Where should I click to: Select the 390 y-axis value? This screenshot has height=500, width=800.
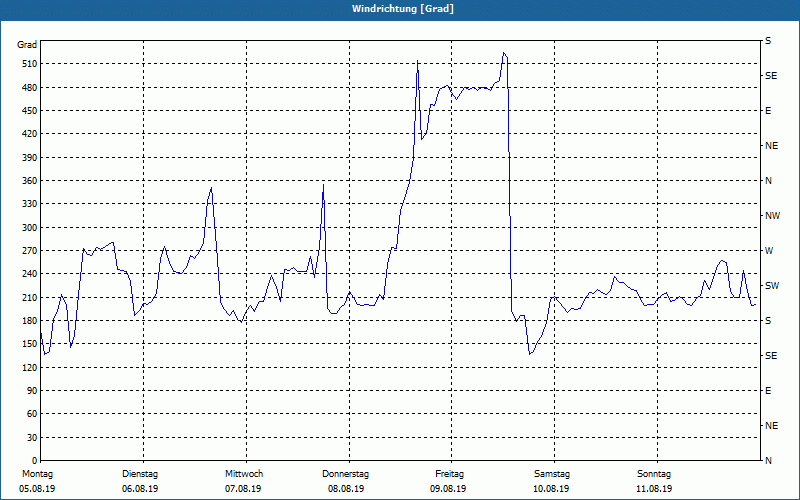pyautogui.click(x=30, y=158)
